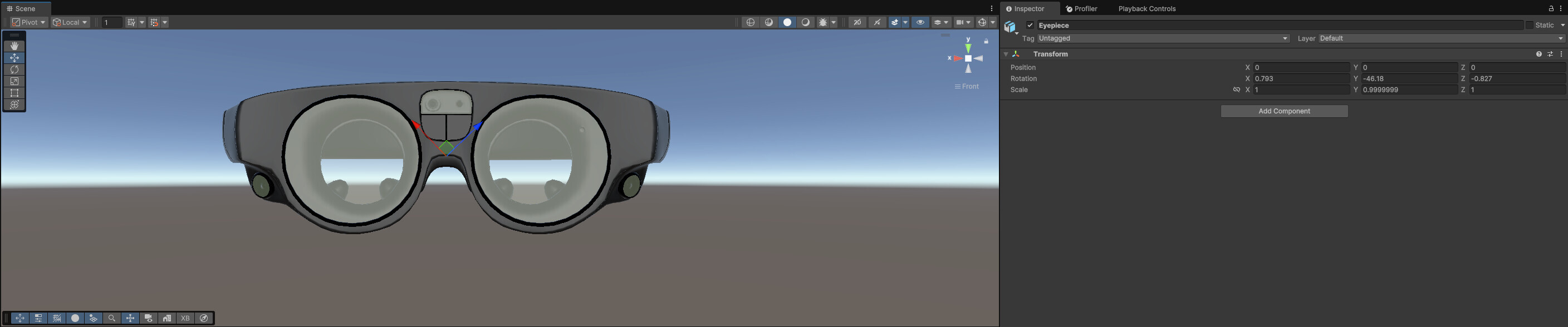Toggle scene effects (skybox, fog)
The width and height of the screenshot is (1568, 327).
coord(894,22)
